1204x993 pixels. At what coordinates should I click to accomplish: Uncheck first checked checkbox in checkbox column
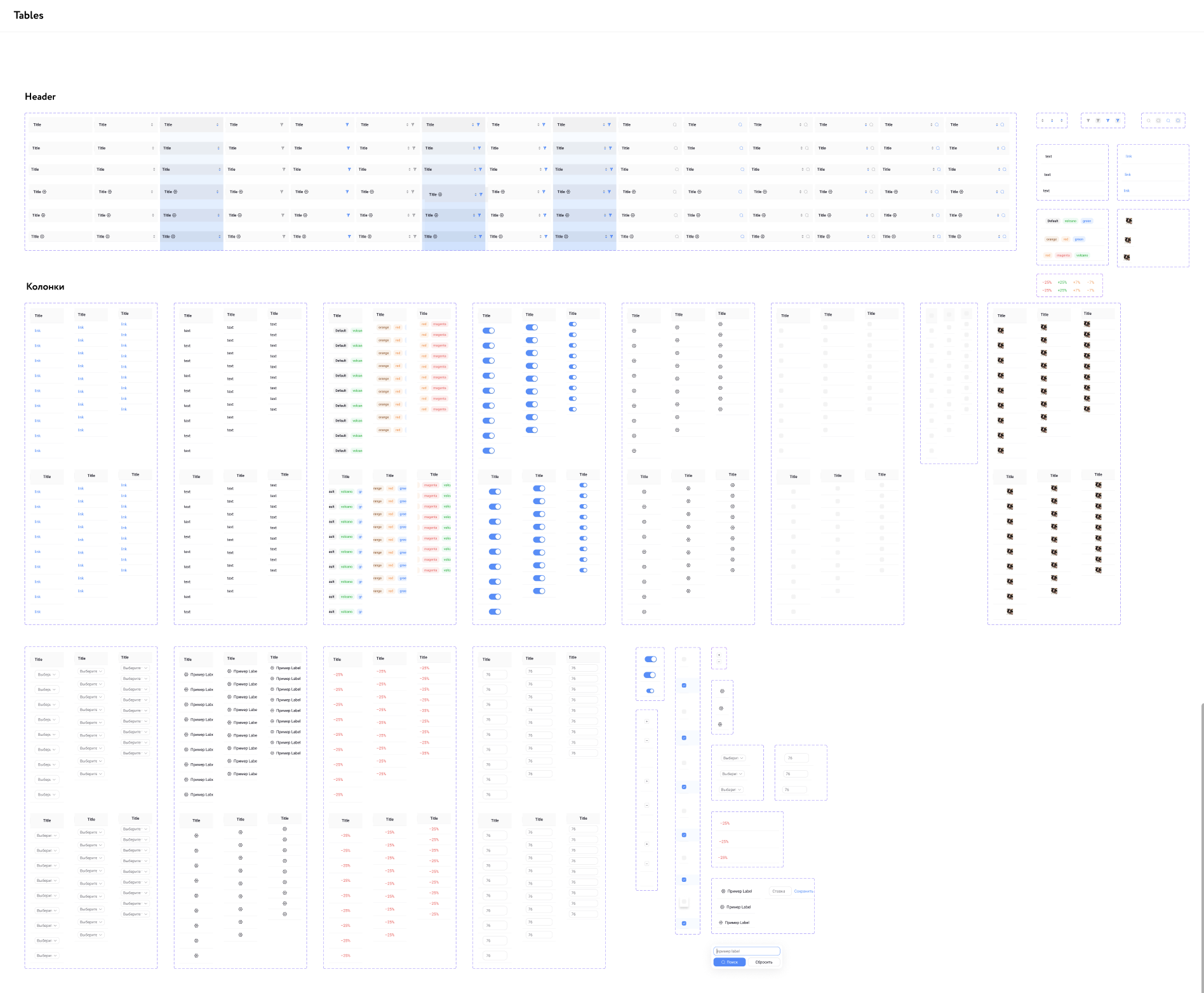click(x=684, y=686)
